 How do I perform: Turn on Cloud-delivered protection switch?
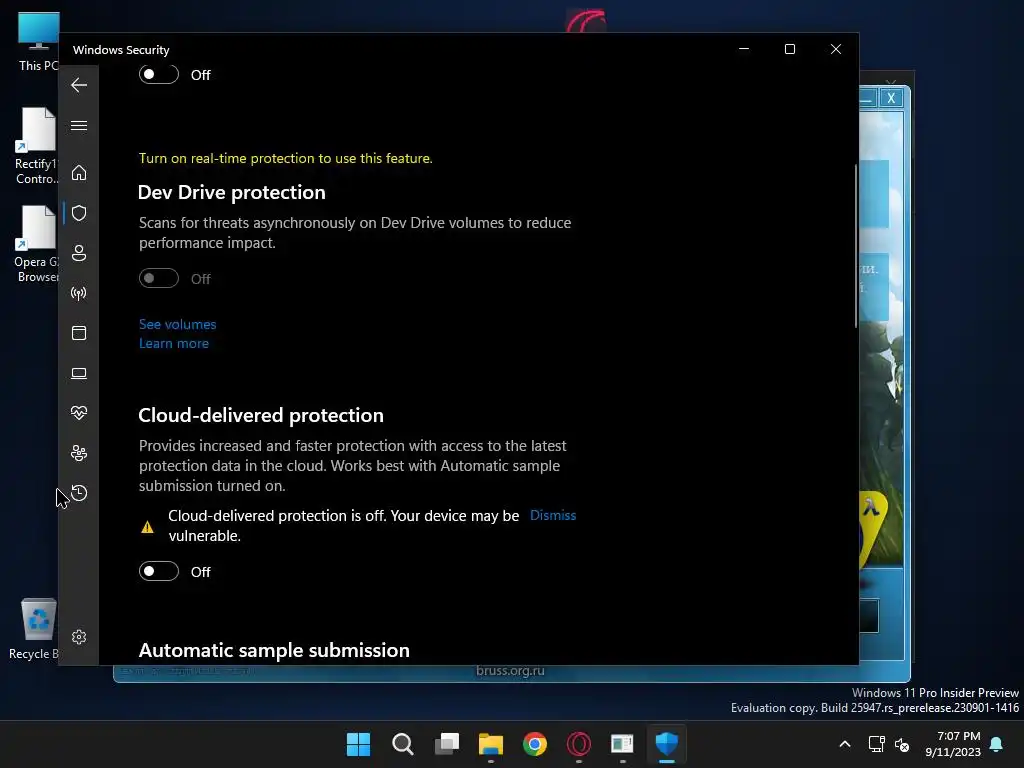(x=159, y=571)
